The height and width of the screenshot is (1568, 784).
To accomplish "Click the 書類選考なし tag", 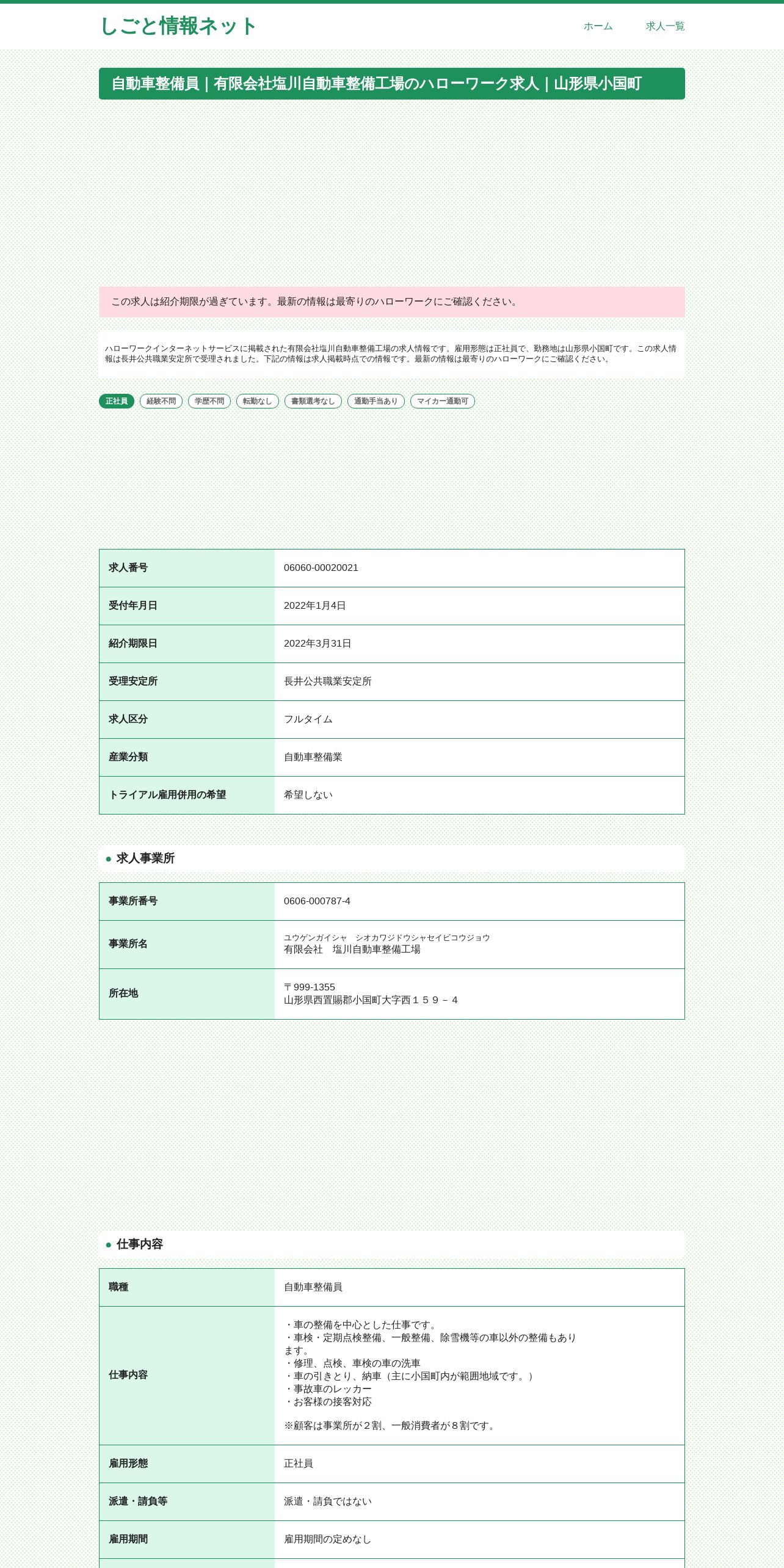I will [x=313, y=401].
